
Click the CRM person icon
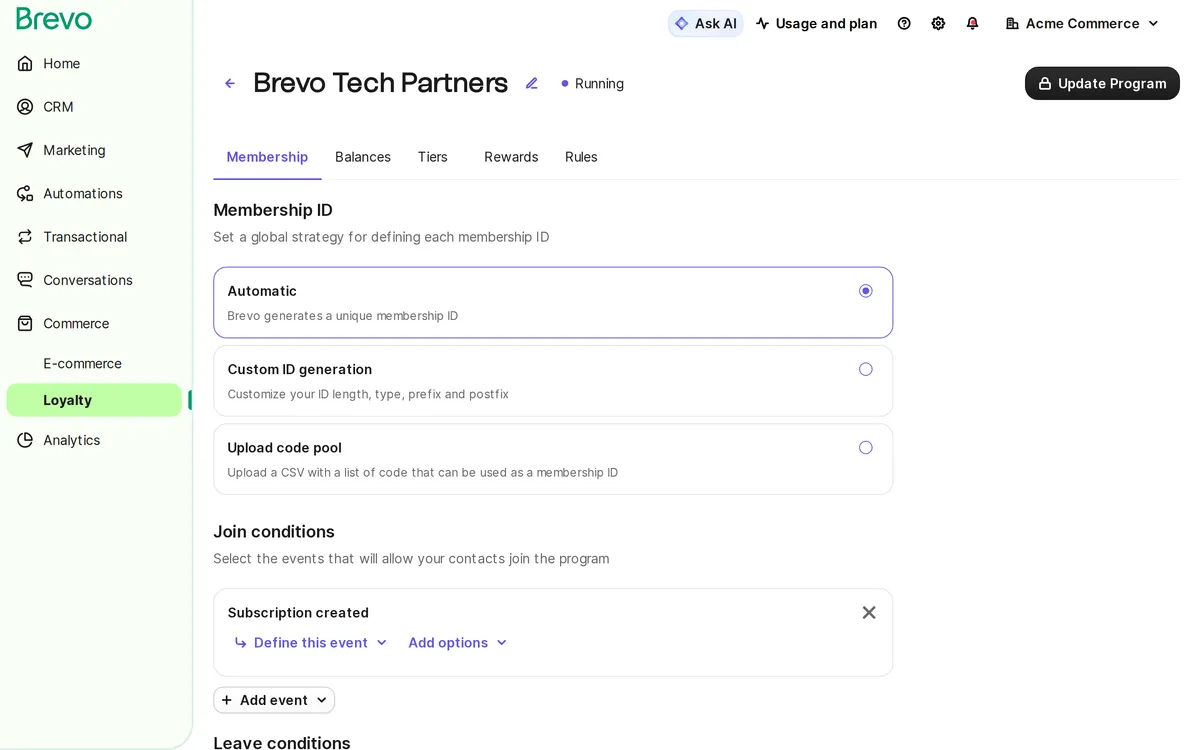pyautogui.click(x=25, y=107)
